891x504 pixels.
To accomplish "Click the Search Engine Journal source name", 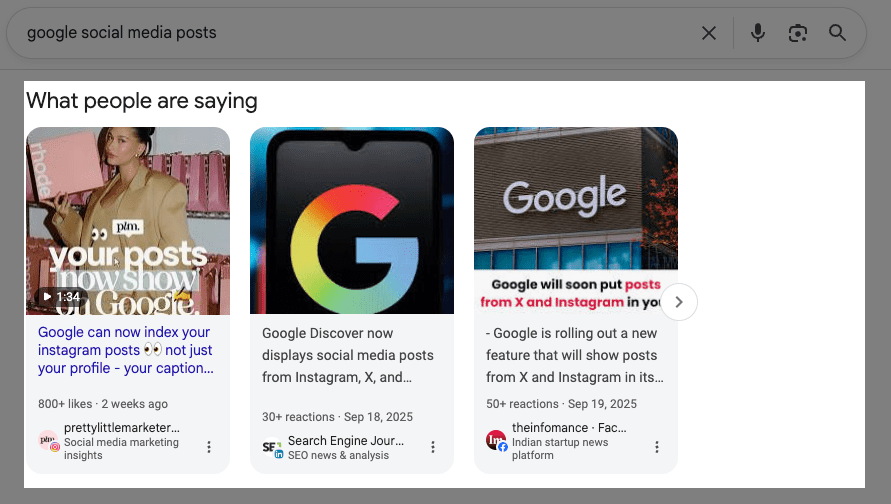I will [x=346, y=440].
